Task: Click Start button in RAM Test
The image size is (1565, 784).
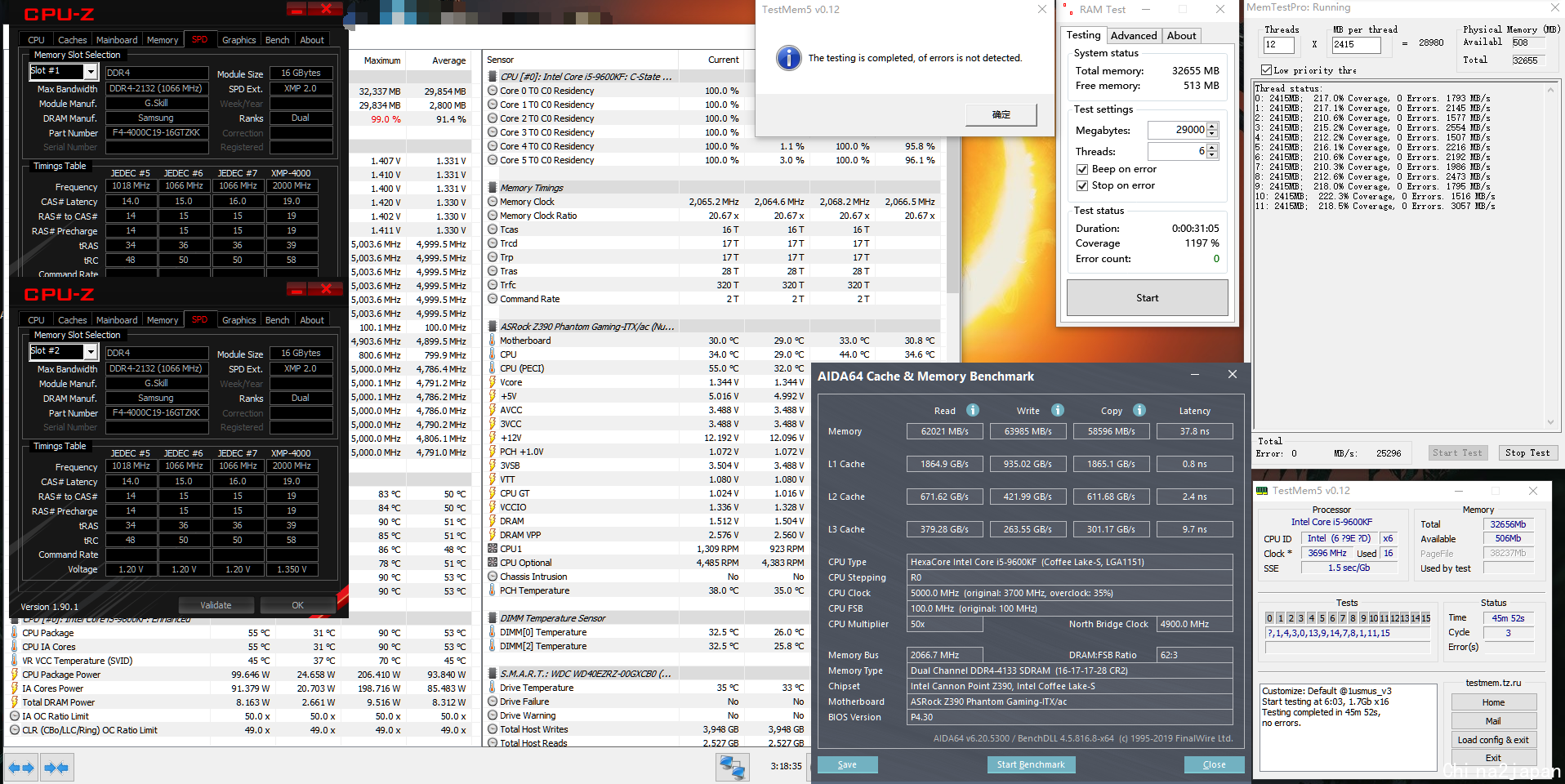Action: pyautogui.click(x=1147, y=298)
